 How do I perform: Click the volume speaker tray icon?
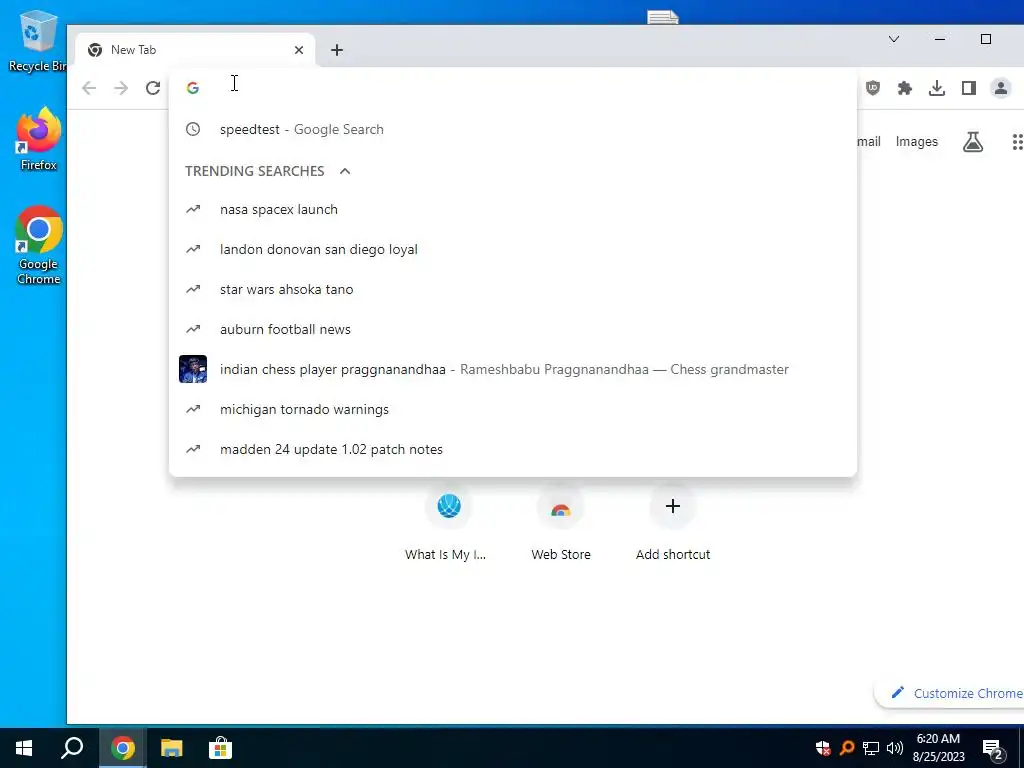click(x=895, y=748)
